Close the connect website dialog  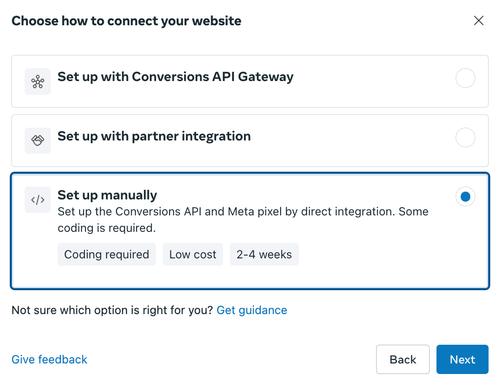(479, 21)
